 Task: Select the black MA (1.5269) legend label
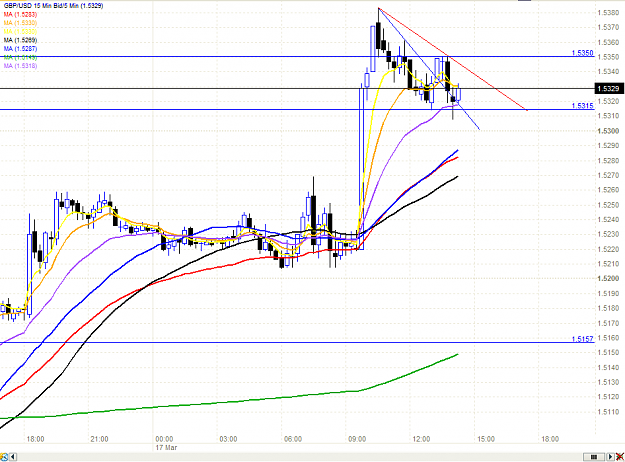pos(20,40)
